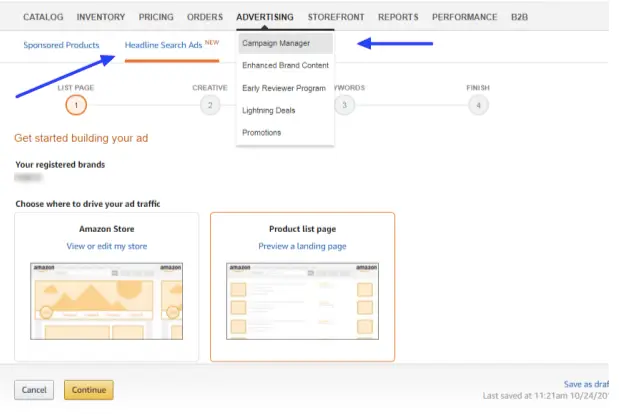The height and width of the screenshot is (414, 619).
Task: Click the 'Get started building your ad' heading
Action: click(81, 138)
